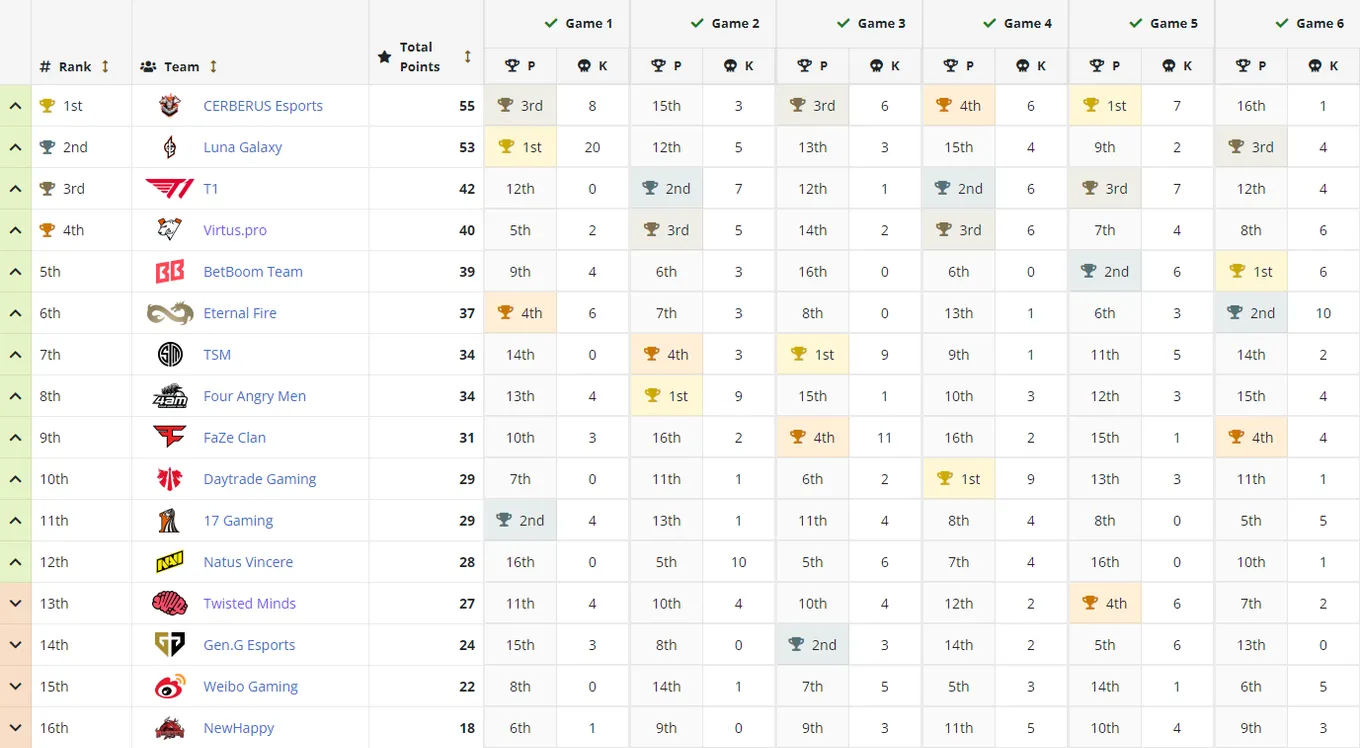Expand the Twisted Minds row down chevron
This screenshot has width=1360, height=748.
pyautogui.click(x=16, y=603)
